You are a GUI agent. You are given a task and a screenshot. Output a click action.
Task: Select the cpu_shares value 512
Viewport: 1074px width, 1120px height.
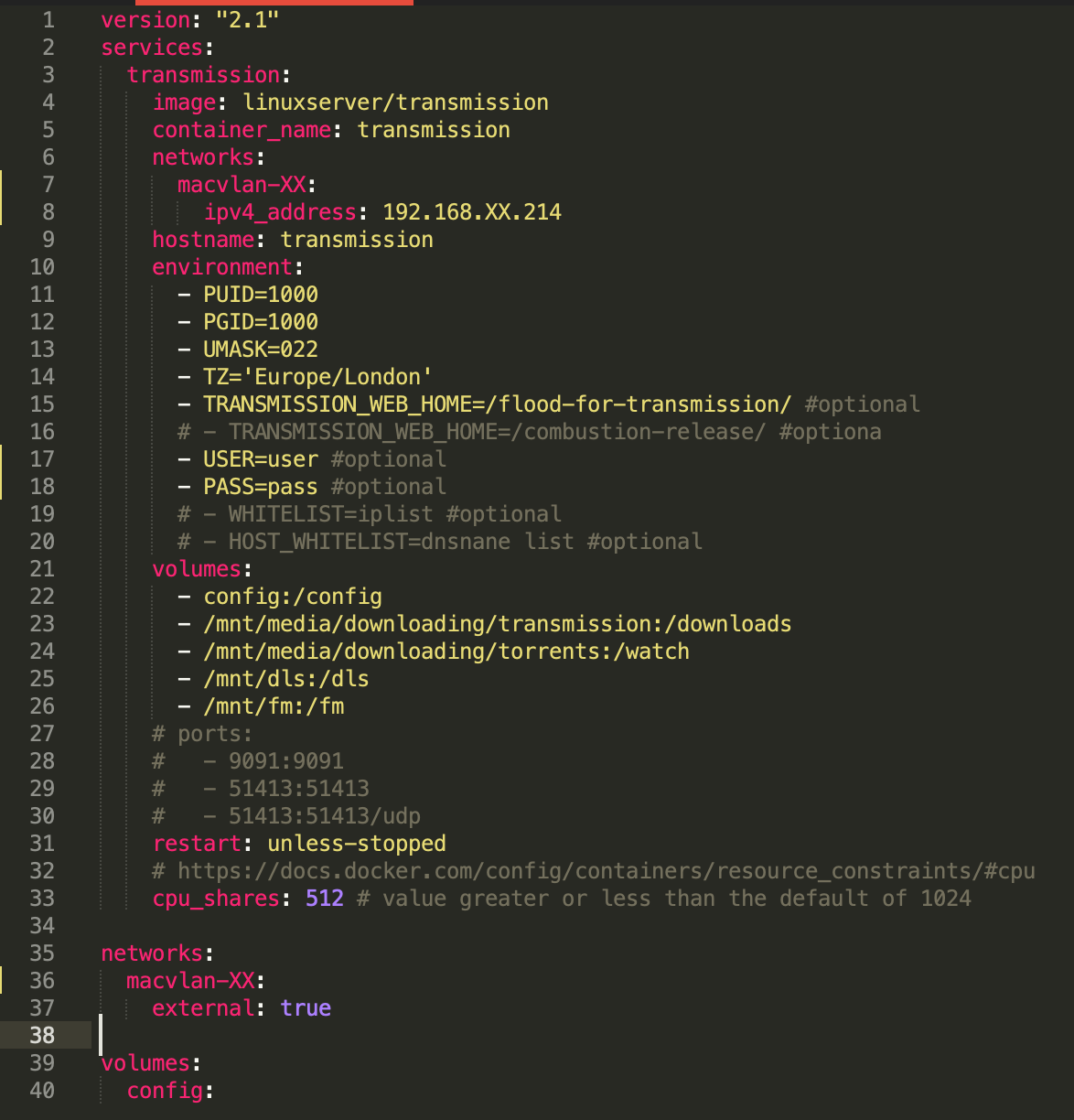(324, 898)
